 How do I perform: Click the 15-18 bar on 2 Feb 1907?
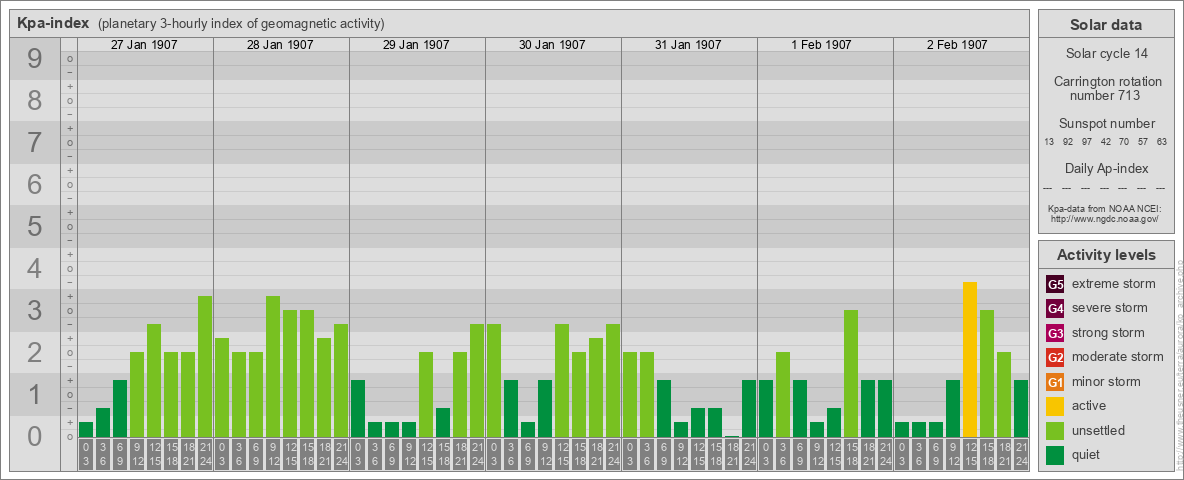coord(987,373)
